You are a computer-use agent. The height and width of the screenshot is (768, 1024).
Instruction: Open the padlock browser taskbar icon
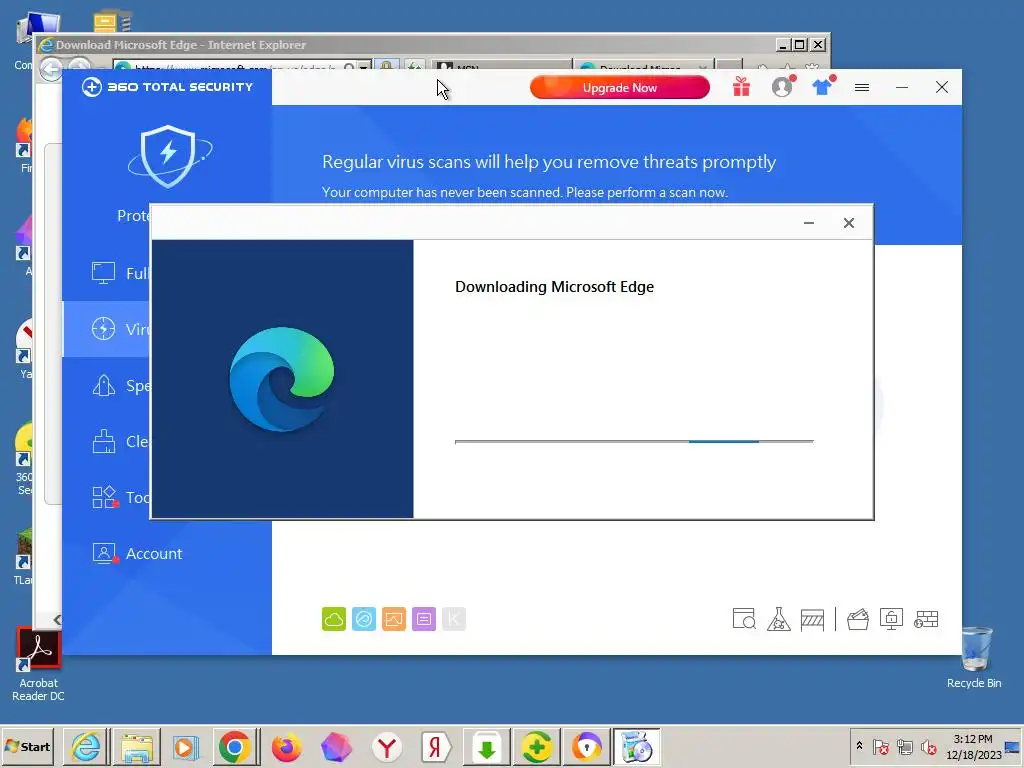click(586, 746)
